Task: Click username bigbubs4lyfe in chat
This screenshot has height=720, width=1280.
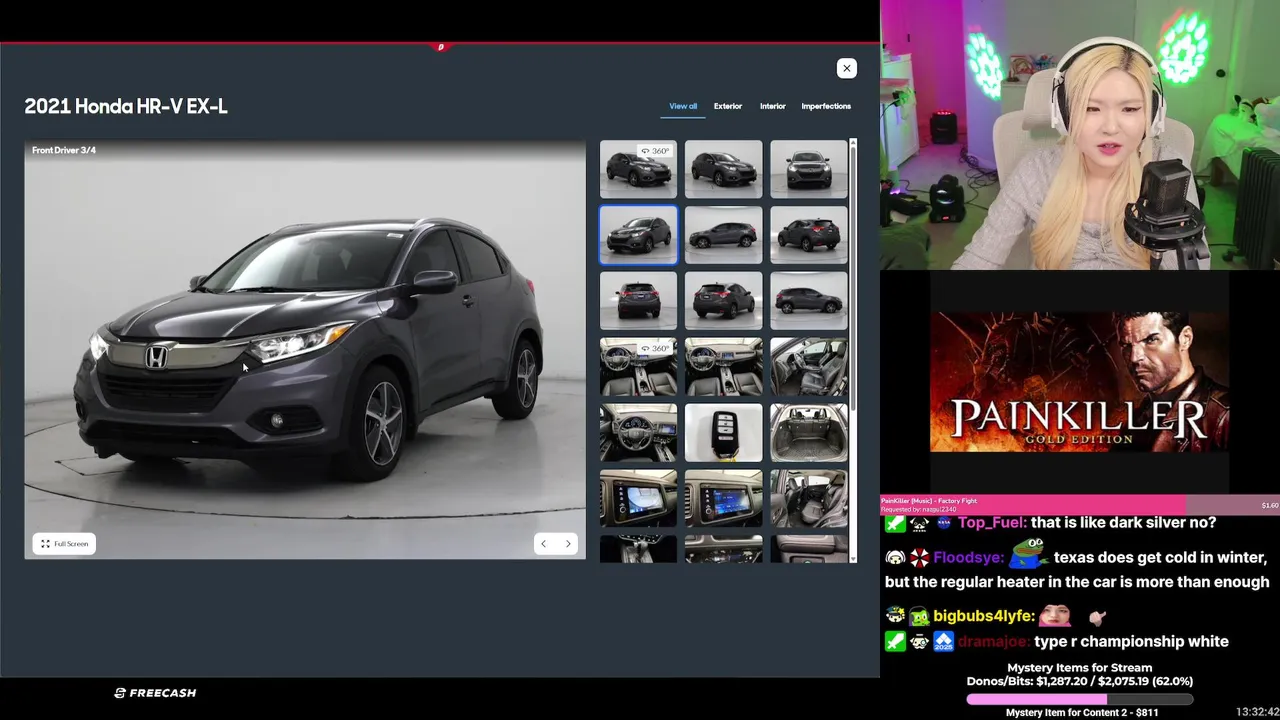Action: (x=984, y=616)
